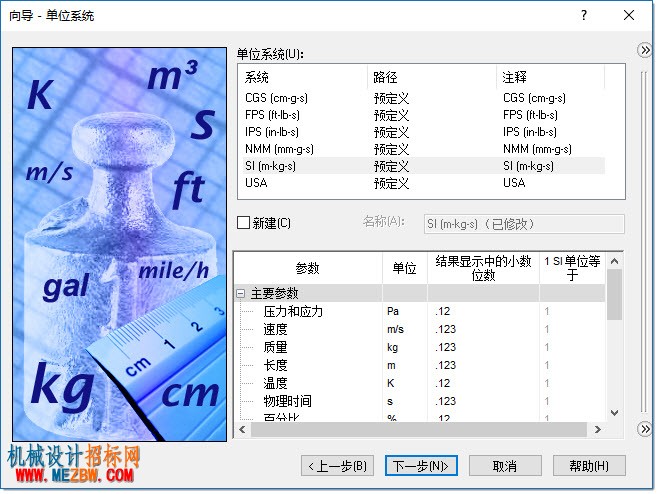Click the 取消 cancel button
Screen dimensions: 658x494
(x=505, y=466)
